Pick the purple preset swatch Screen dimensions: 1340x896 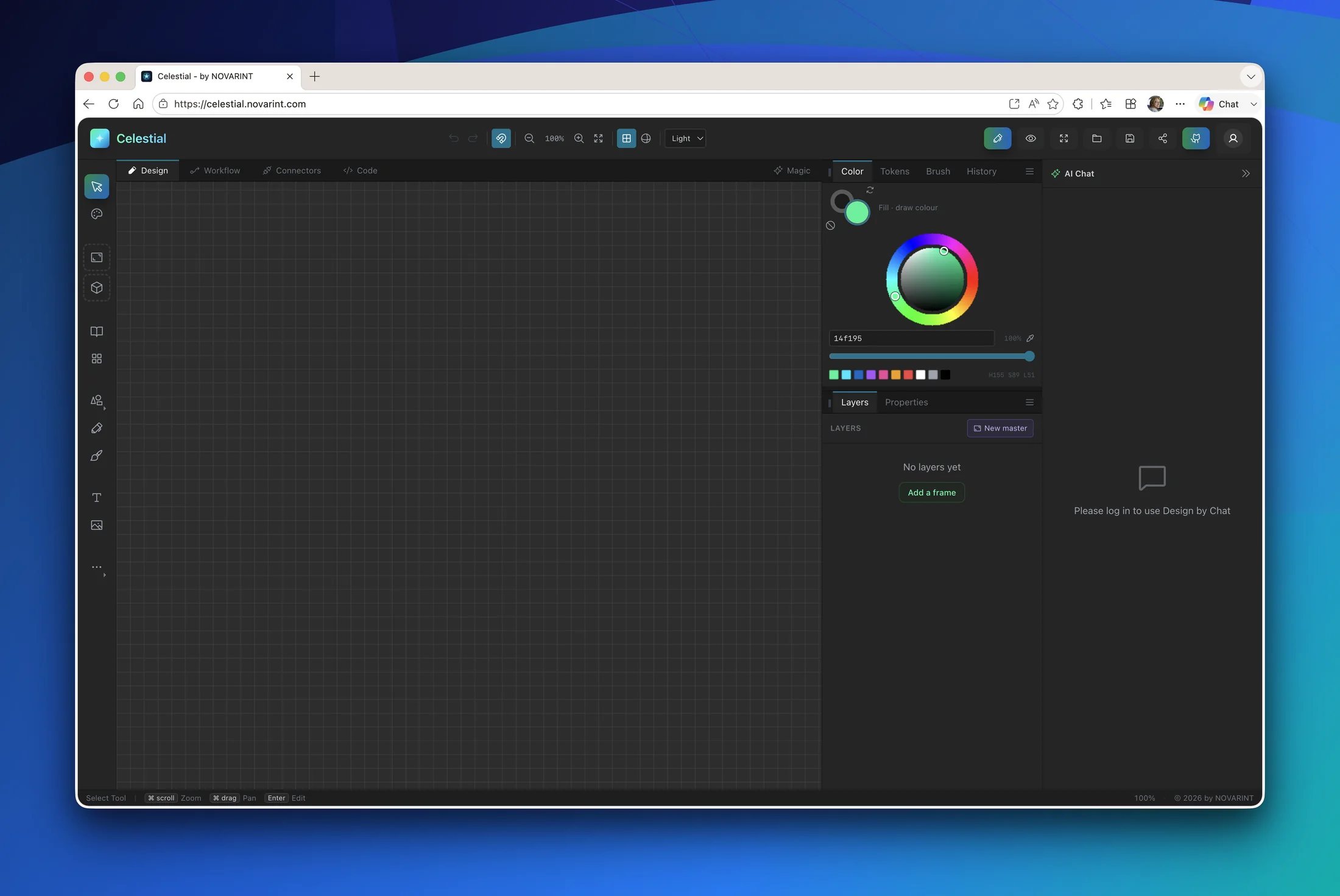pyautogui.click(x=871, y=375)
